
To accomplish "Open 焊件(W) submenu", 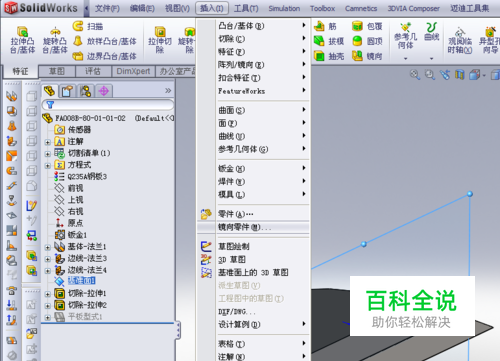I will tap(253, 181).
